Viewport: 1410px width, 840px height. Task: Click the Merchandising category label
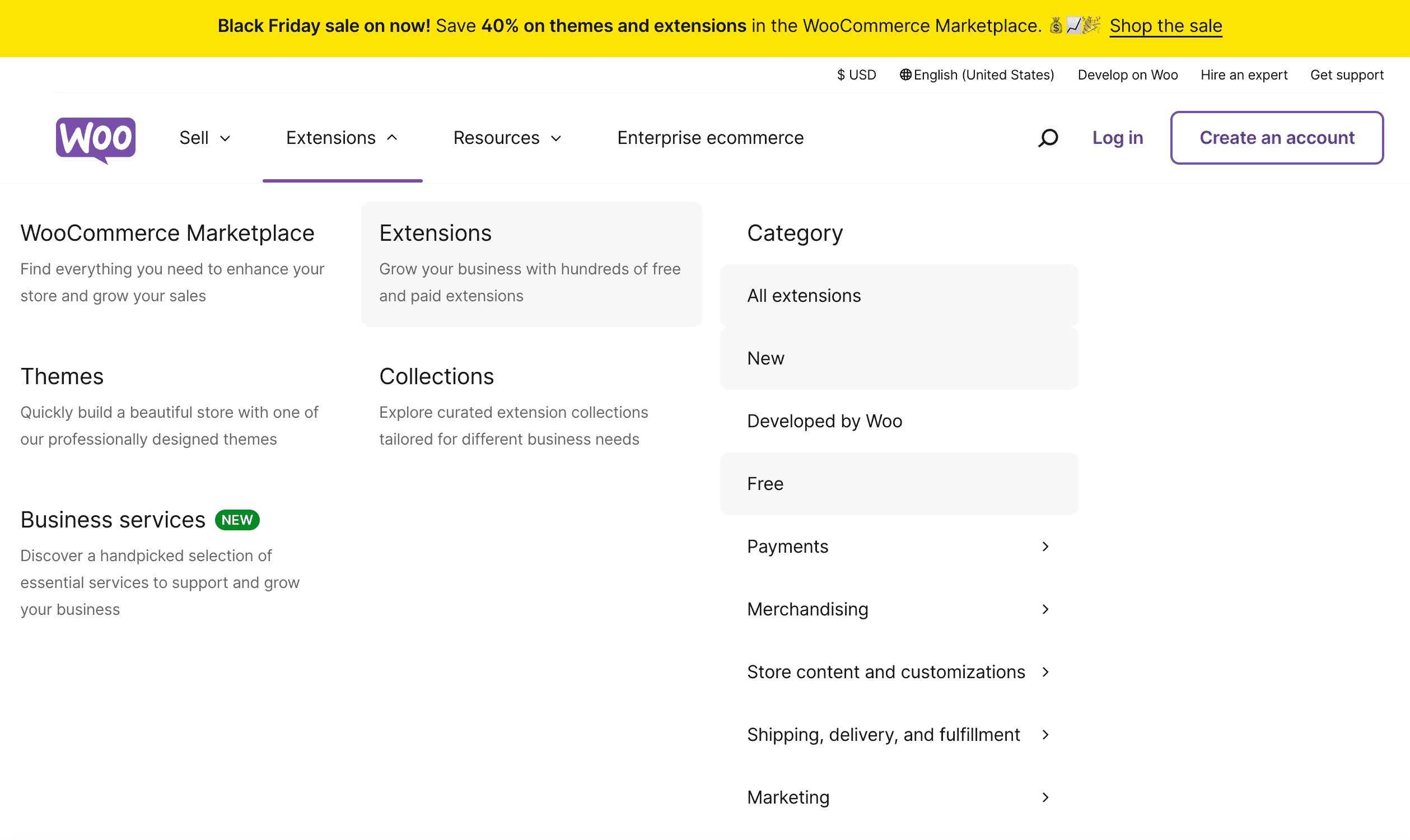click(807, 610)
